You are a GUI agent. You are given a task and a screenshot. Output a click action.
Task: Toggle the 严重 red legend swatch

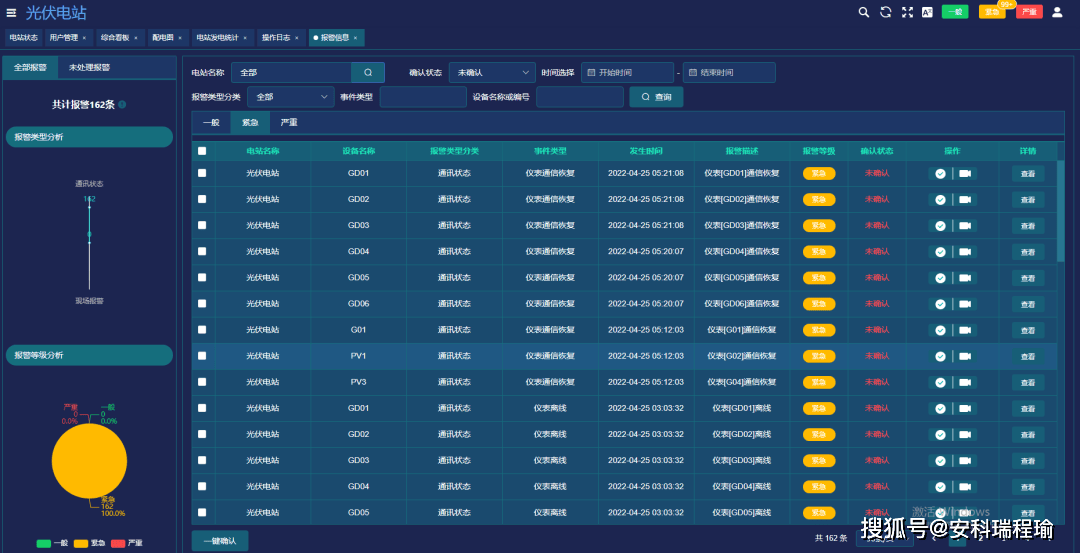[x=118, y=543]
